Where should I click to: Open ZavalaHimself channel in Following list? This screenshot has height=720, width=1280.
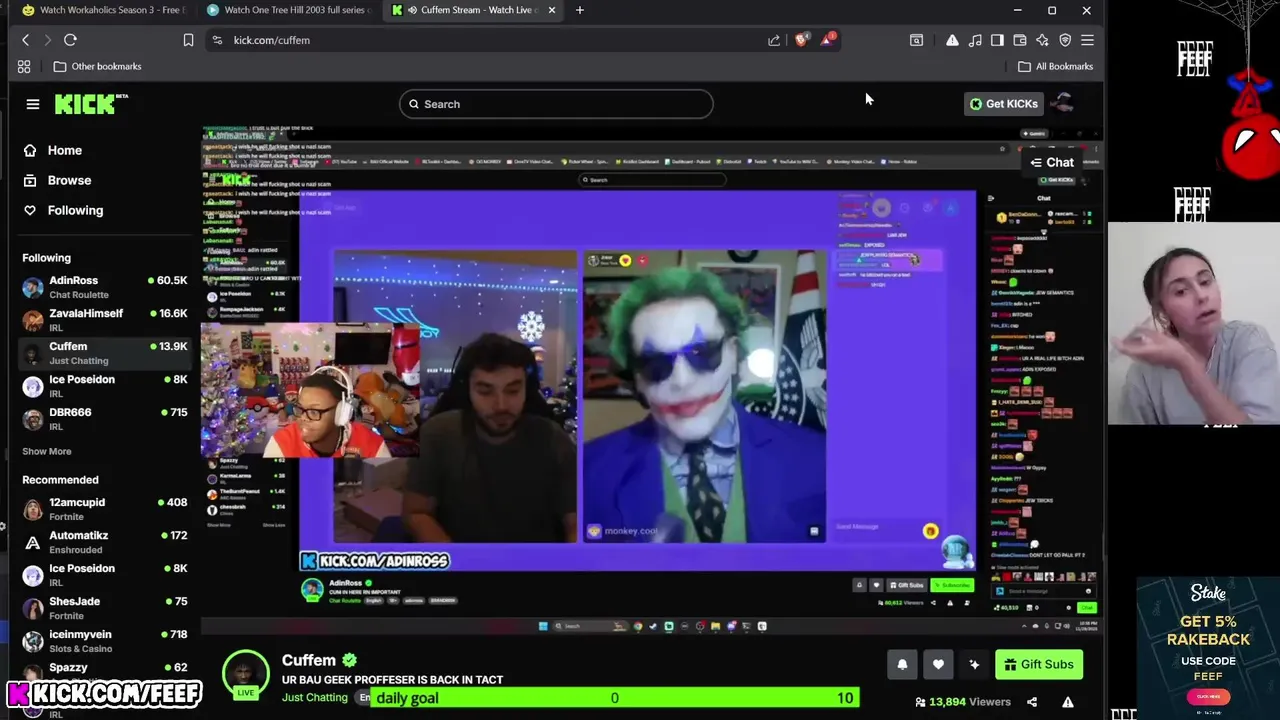tap(105, 320)
